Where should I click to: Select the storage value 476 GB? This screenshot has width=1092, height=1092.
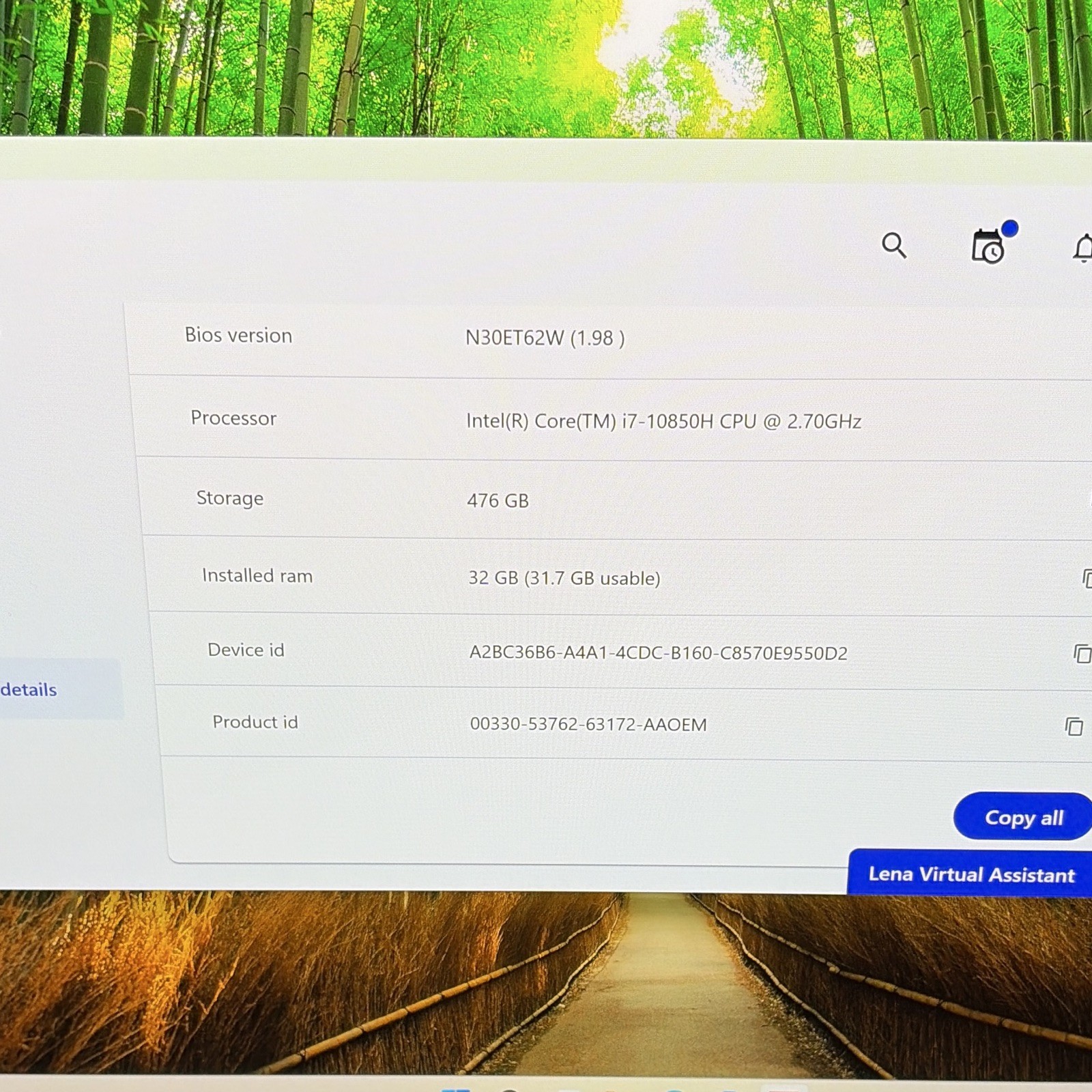point(498,500)
